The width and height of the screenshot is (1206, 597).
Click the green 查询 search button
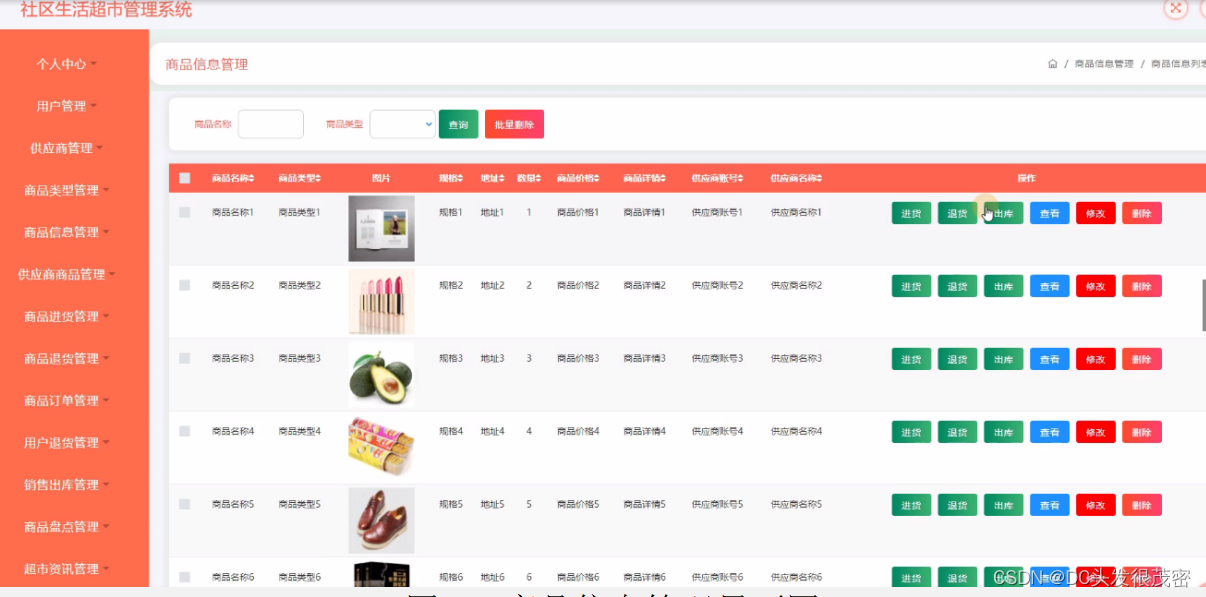click(x=459, y=124)
